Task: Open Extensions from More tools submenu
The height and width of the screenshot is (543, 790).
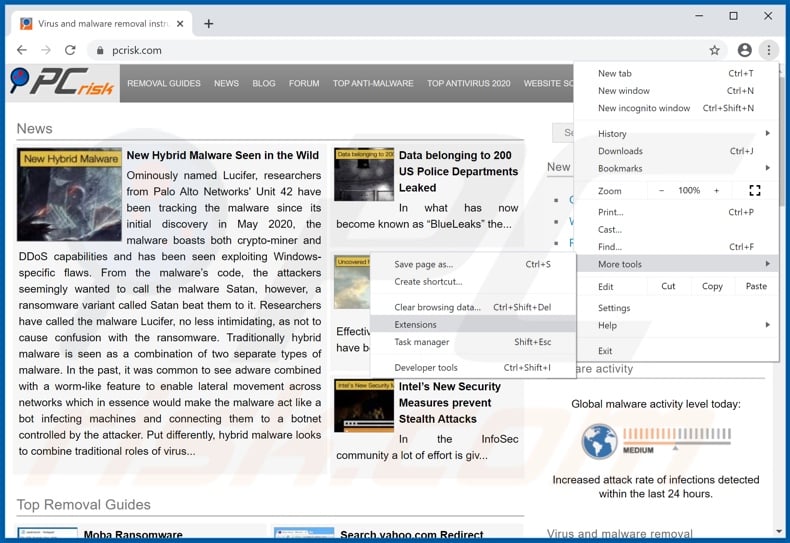Action: [x=473, y=324]
